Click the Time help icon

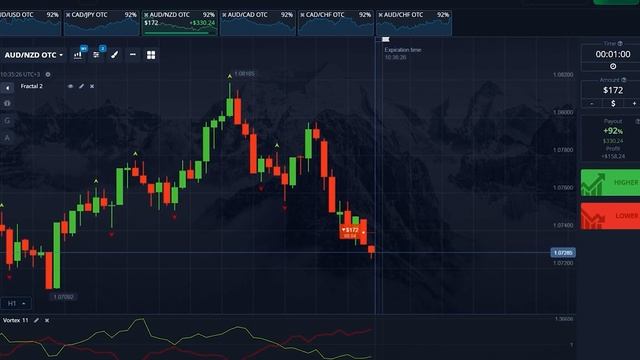click(x=620, y=43)
